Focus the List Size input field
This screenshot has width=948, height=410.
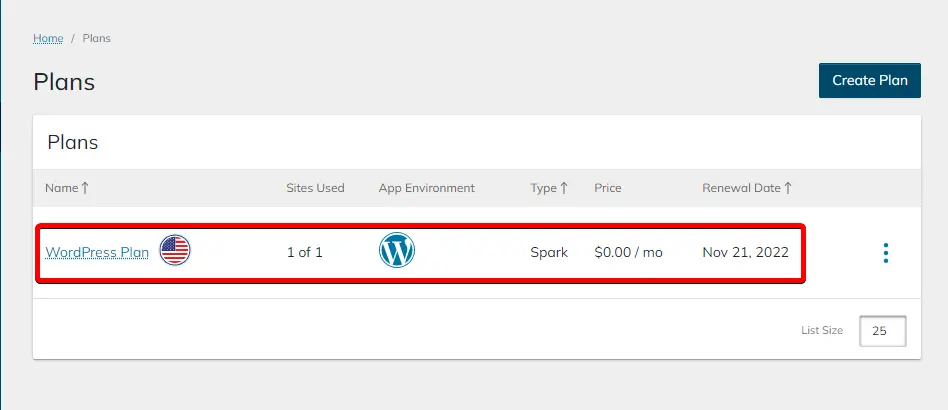pos(882,331)
